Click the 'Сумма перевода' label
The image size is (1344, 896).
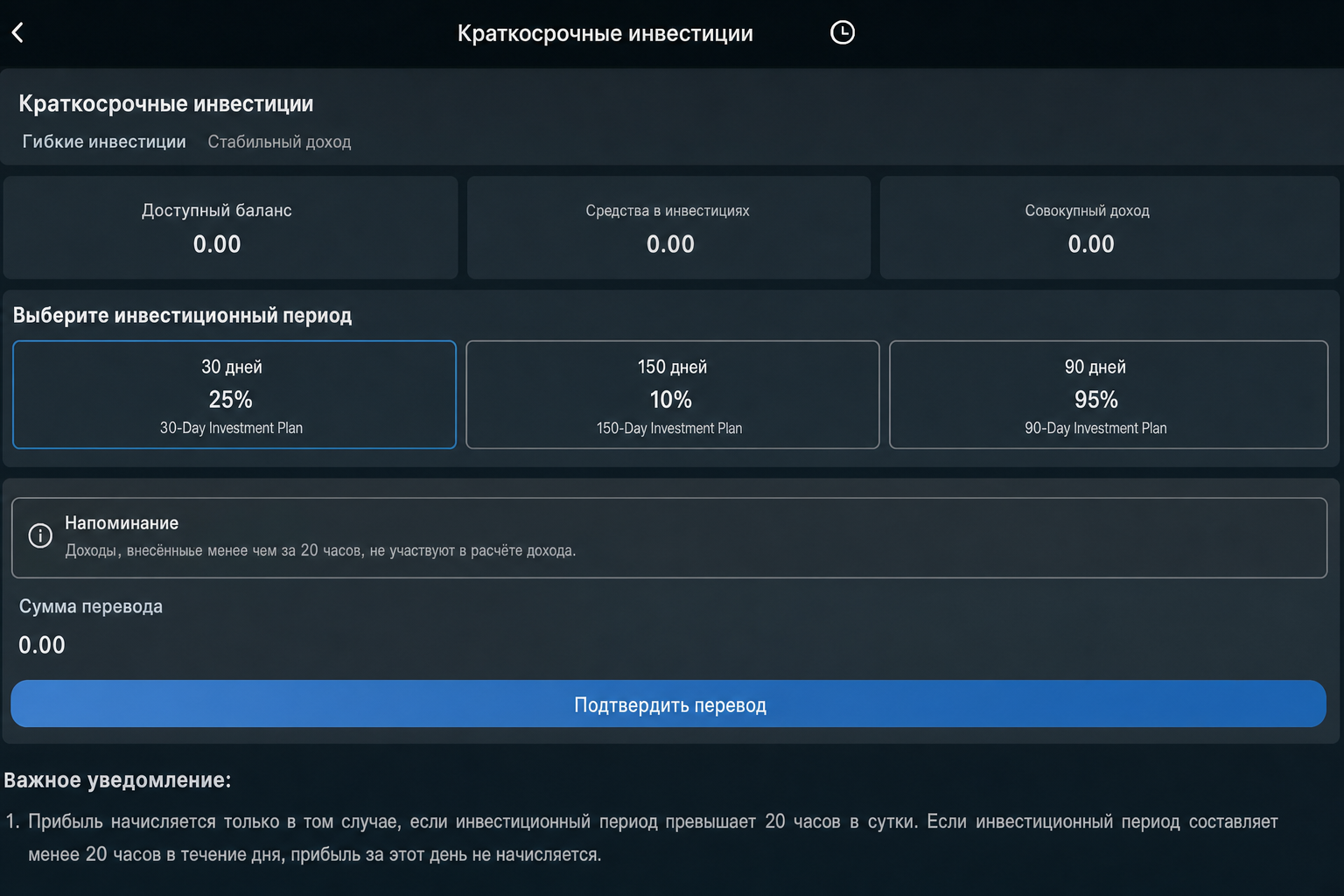click(91, 606)
